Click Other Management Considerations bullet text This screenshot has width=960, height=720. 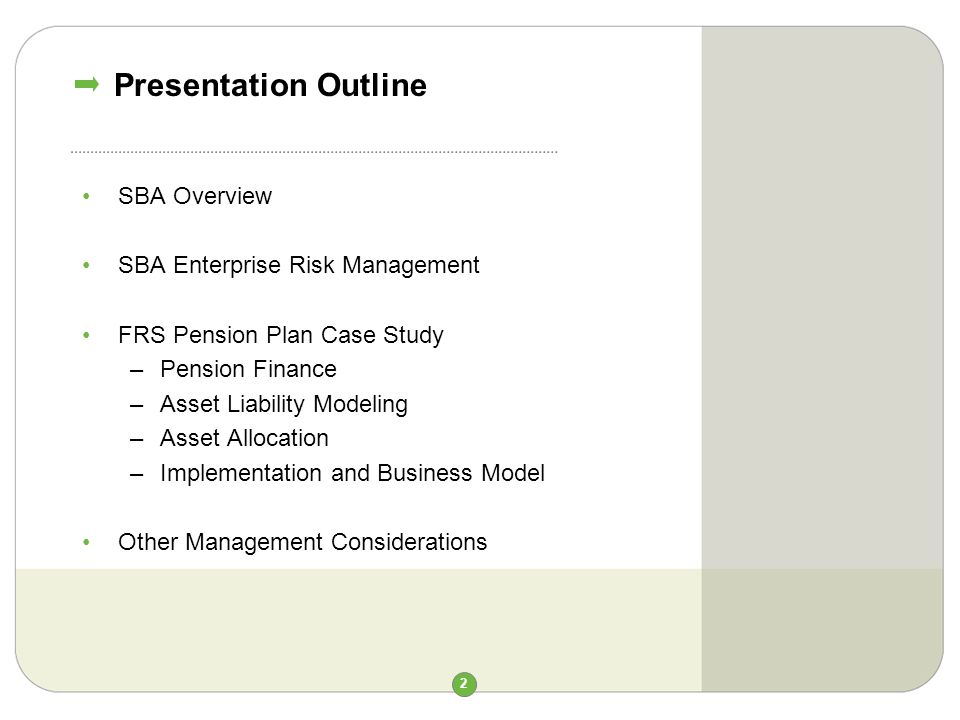tap(302, 542)
